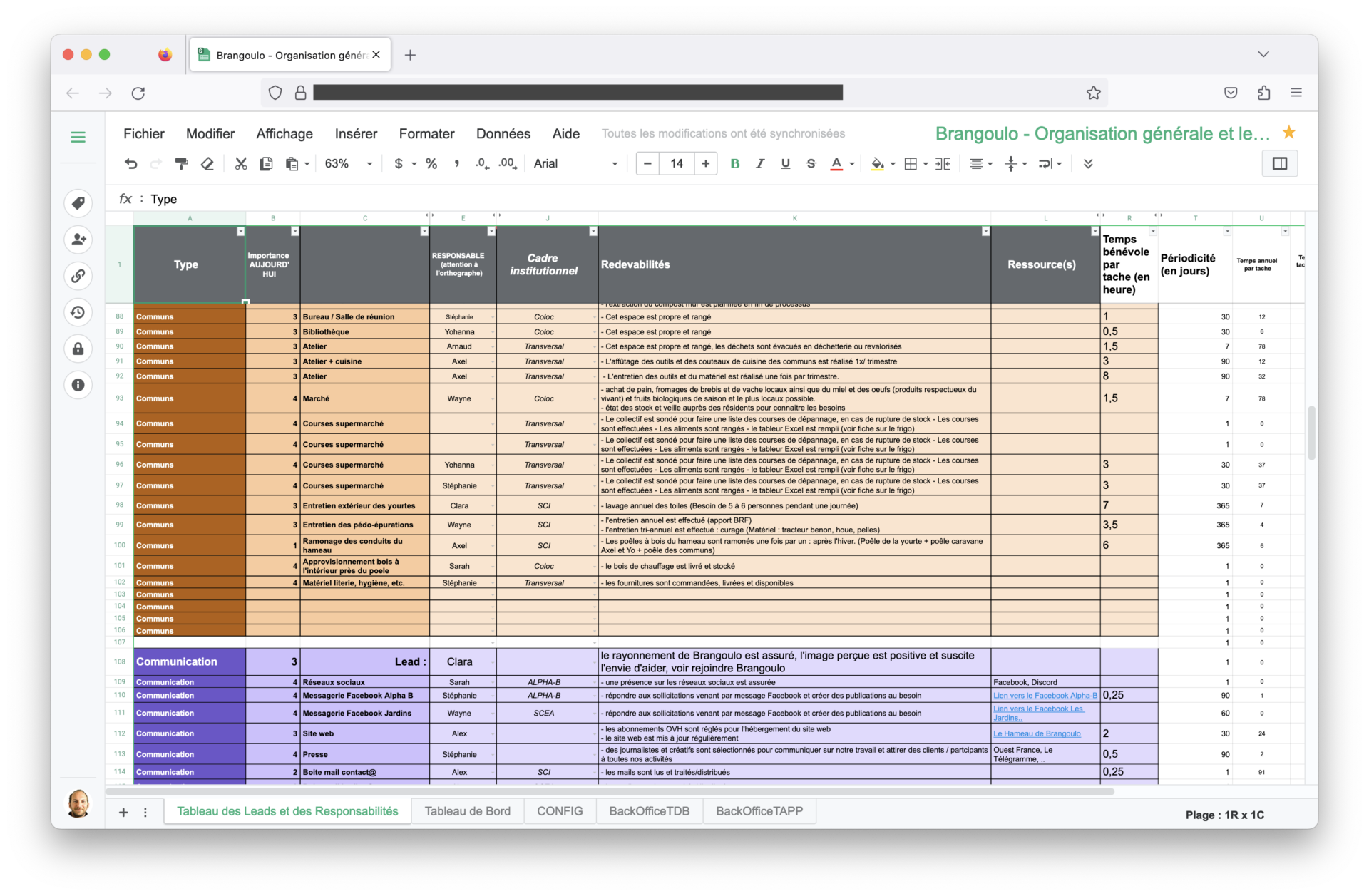1369x896 pixels.
Task: Click the add-user share icon
Action: pos(78,240)
